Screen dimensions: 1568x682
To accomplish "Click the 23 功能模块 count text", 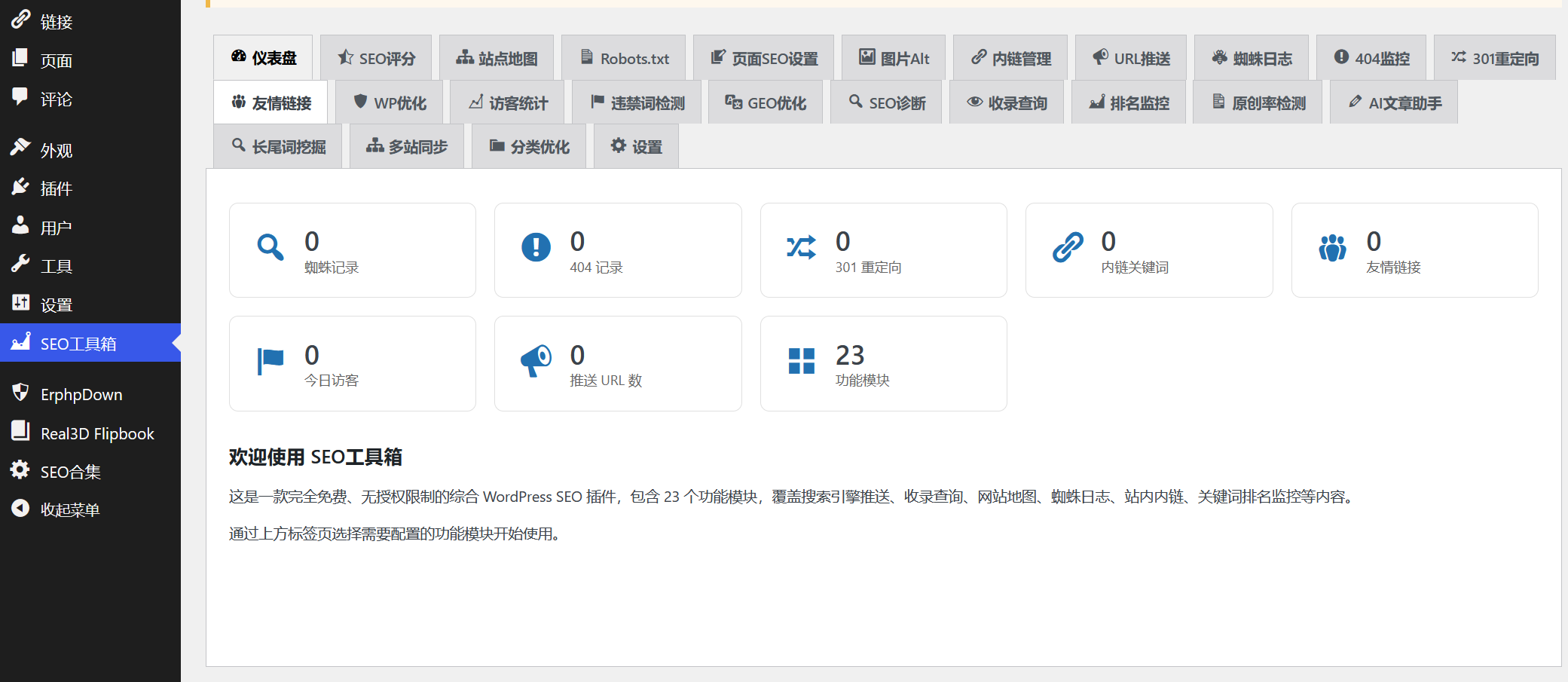I will [850, 355].
